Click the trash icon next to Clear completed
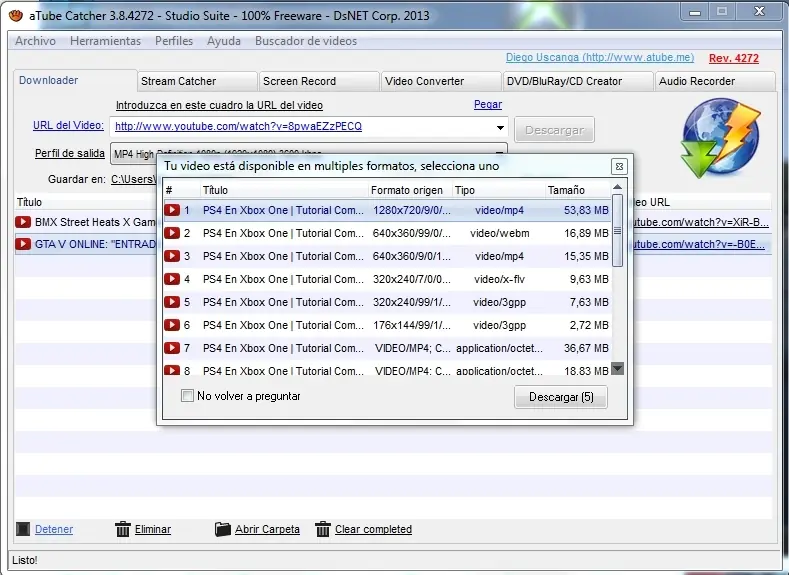Image resolution: width=789 pixels, height=575 pixels. (323, 529)
